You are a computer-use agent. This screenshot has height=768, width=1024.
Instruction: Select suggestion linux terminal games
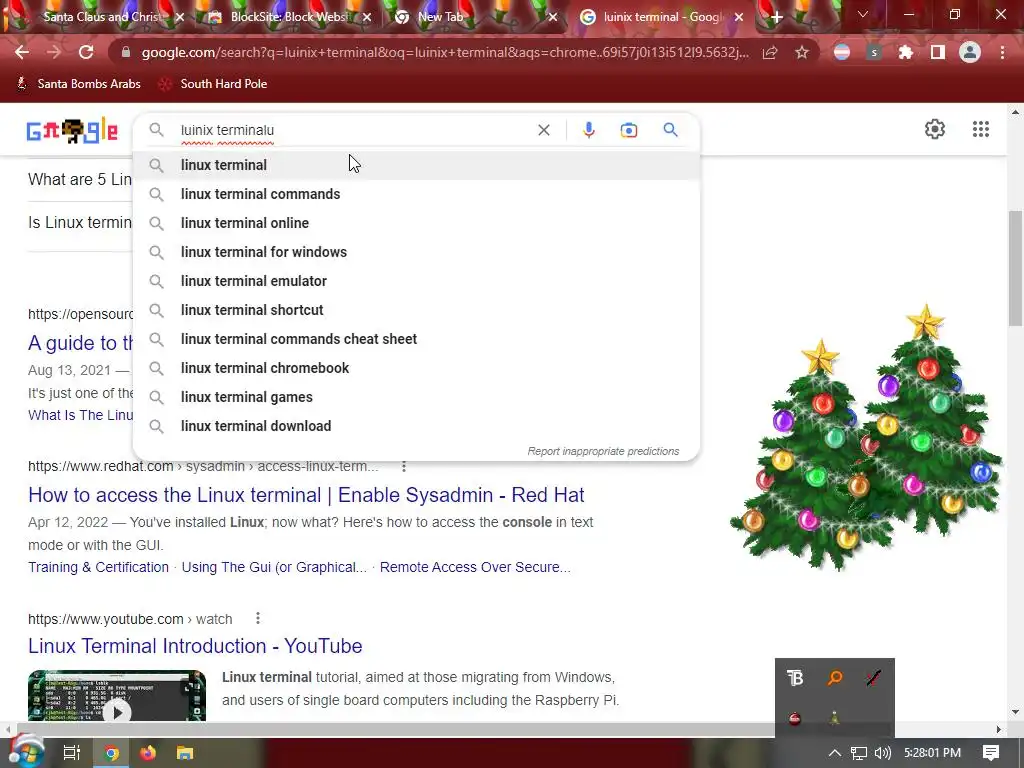pyautogui.click(x=416, y=397)
